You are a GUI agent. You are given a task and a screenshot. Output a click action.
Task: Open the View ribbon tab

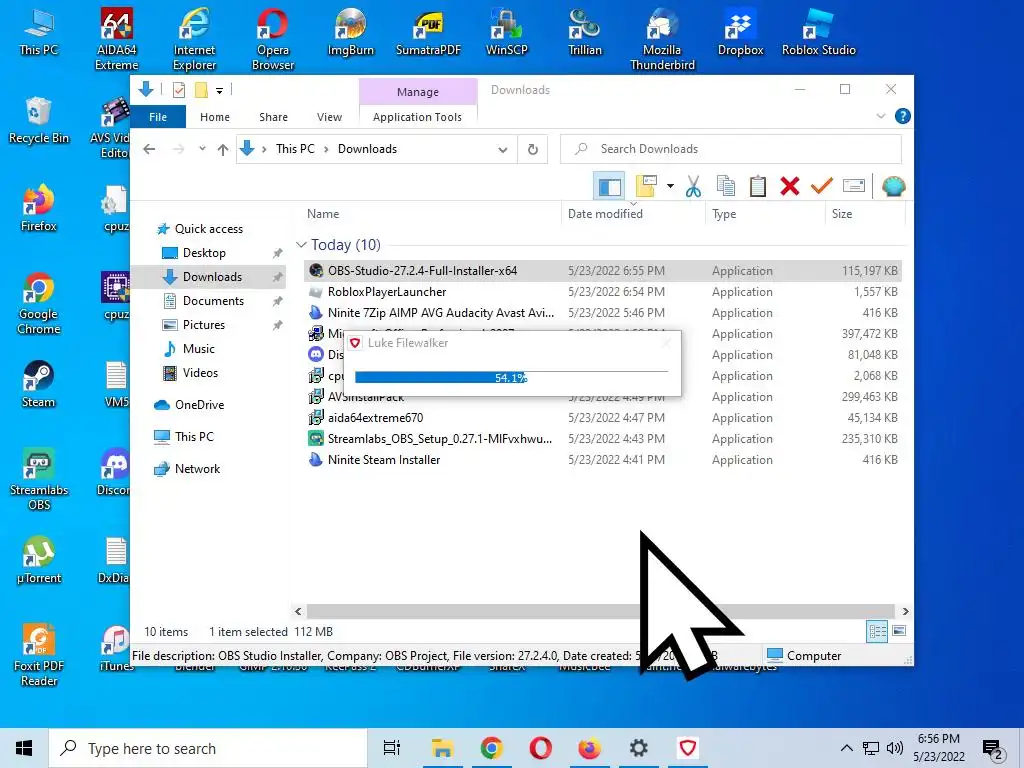tap(329, 117)
